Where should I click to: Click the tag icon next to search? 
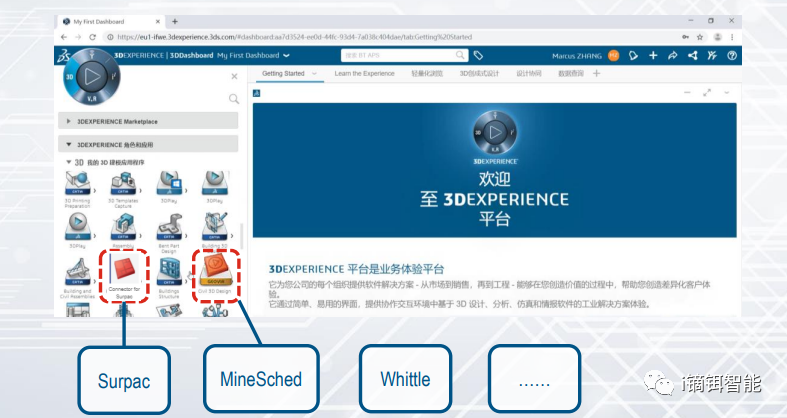(479, 55)
